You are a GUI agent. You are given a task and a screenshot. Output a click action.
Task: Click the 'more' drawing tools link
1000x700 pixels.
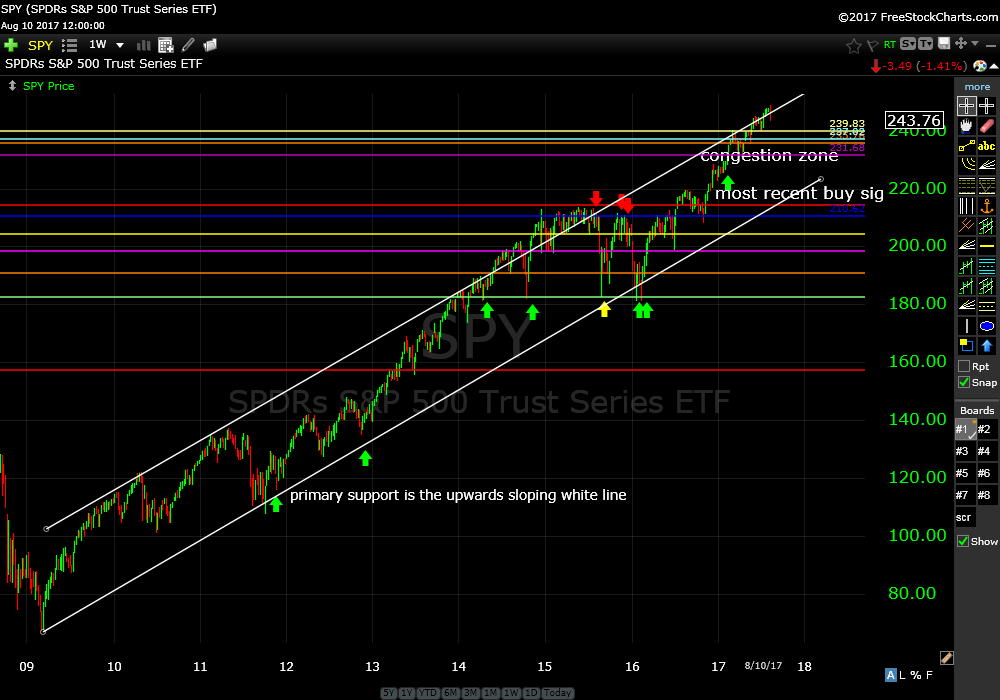click(x=976, y=87)
